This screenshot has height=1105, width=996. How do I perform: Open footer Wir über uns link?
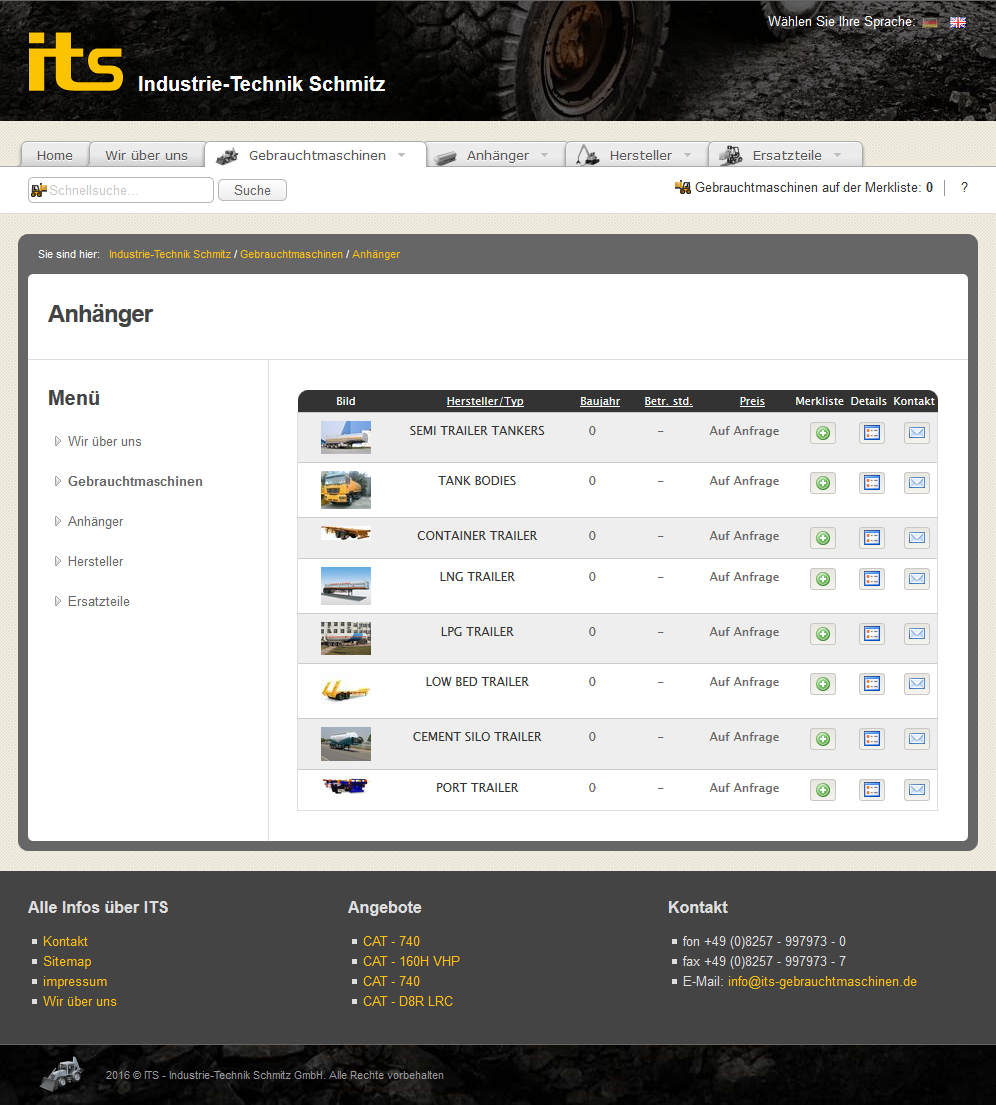coord(80,1001)
